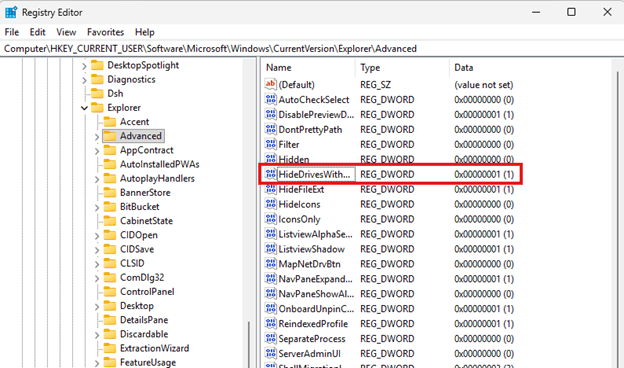624x368 pixels.
Task: Expand the ComDlg32 key
Action: [x=97, y=278]
